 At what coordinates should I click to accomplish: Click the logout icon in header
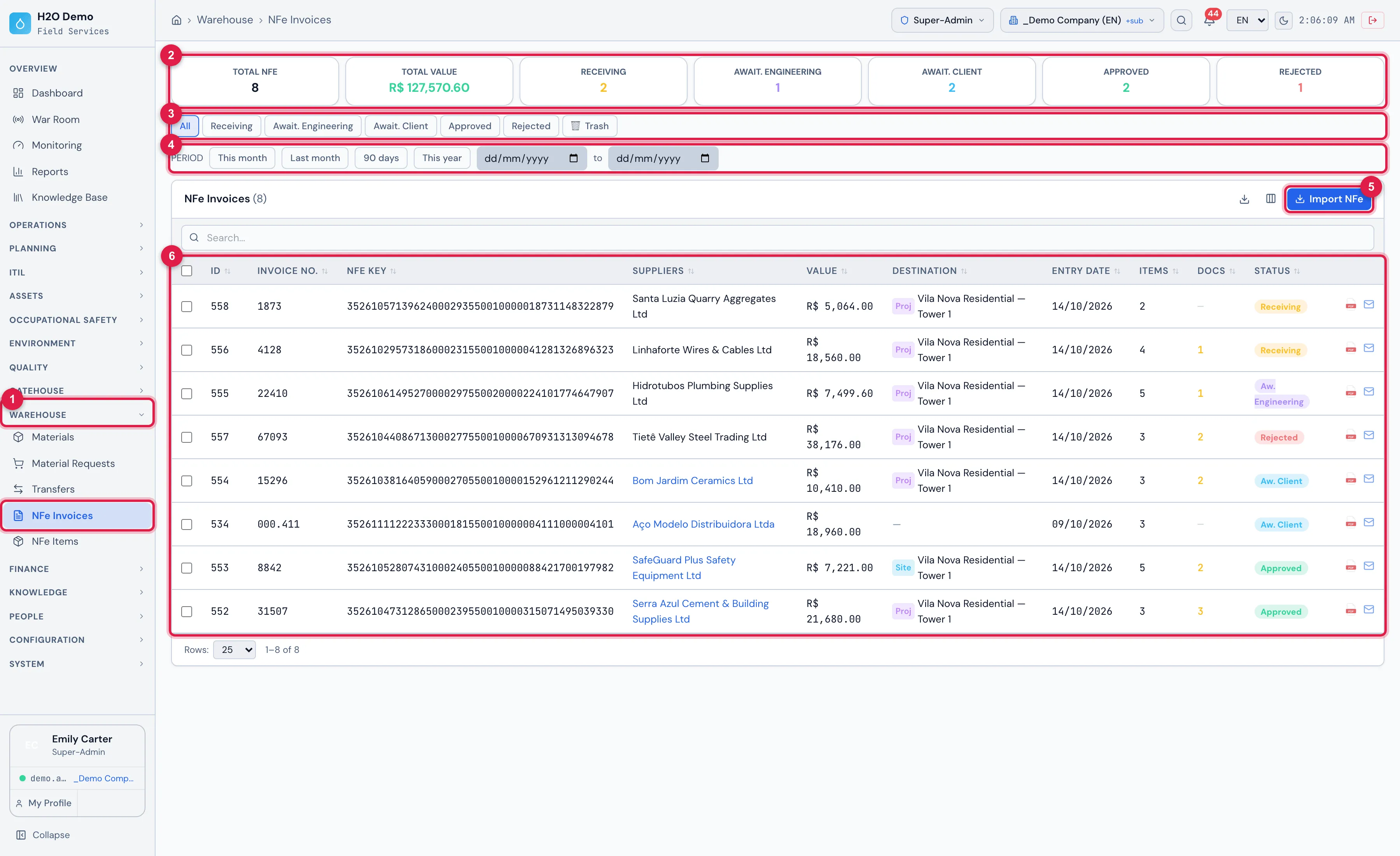coord(1373,21)
